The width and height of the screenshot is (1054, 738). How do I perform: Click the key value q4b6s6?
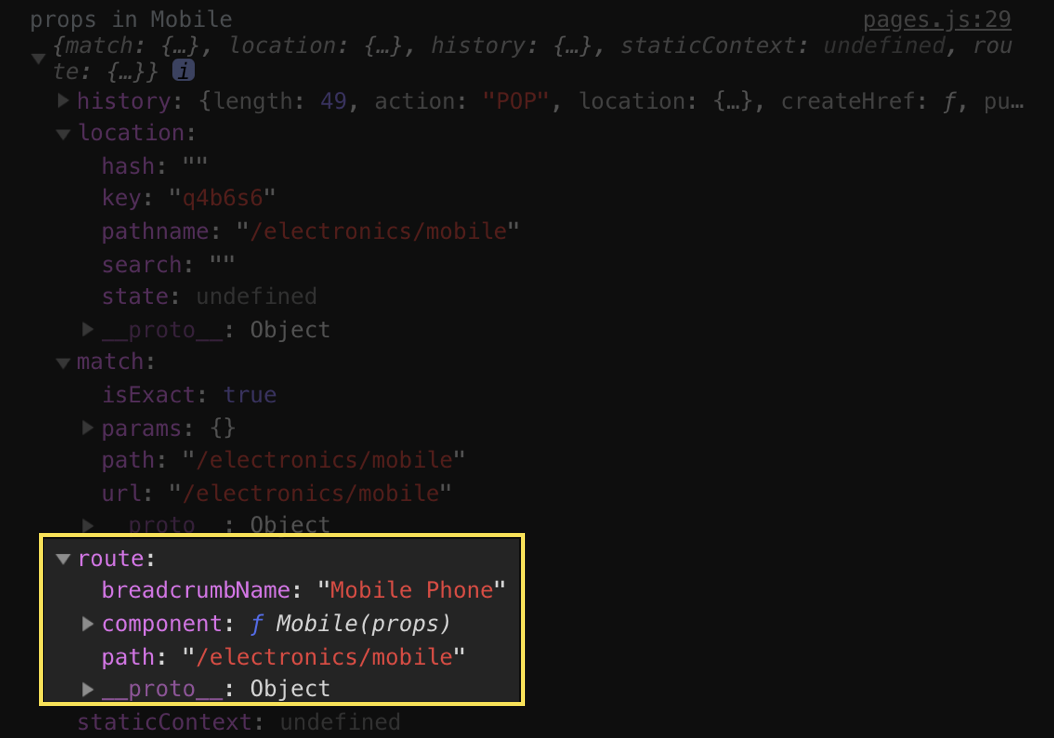pyautogui.click(x=222, y=198)
